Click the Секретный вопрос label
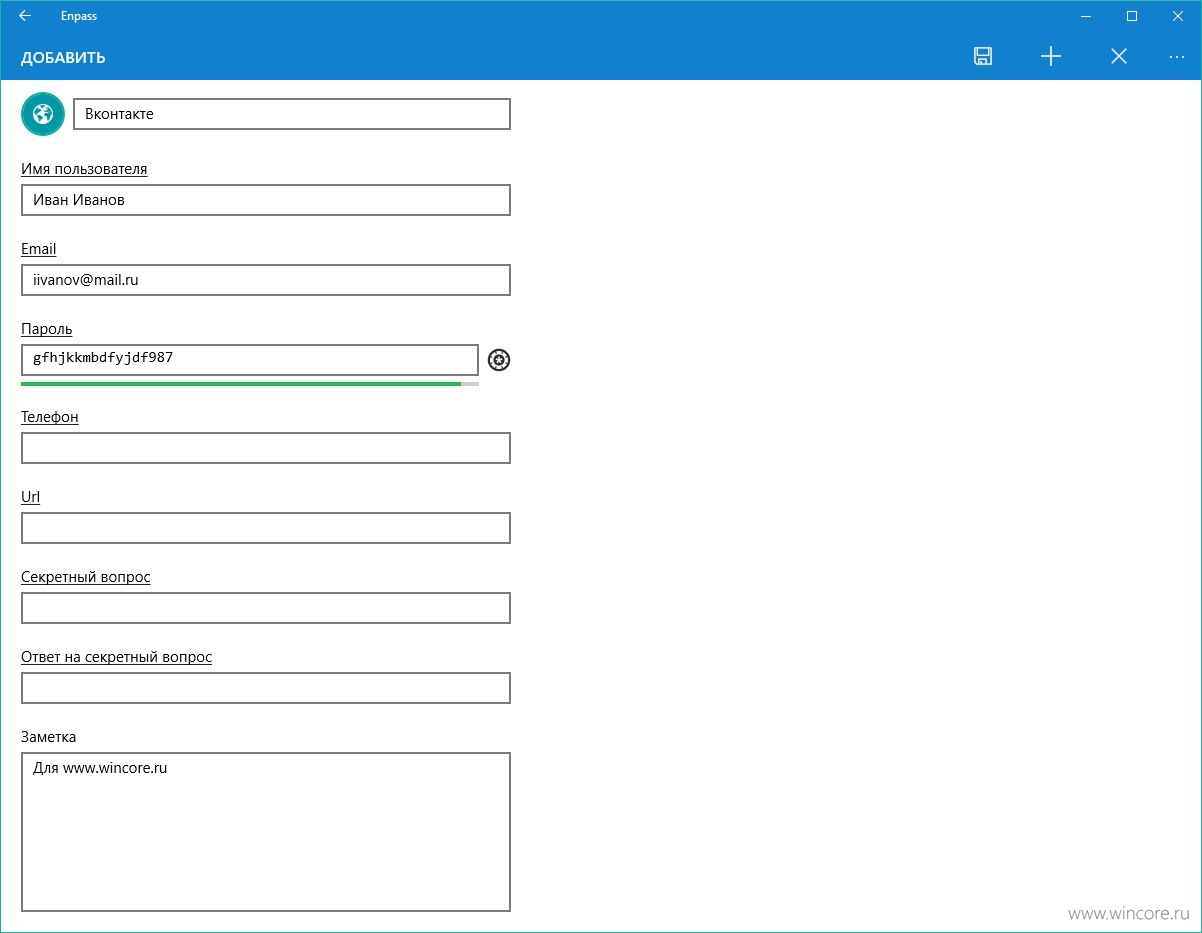1202x933 pixels. click(86, 577)
